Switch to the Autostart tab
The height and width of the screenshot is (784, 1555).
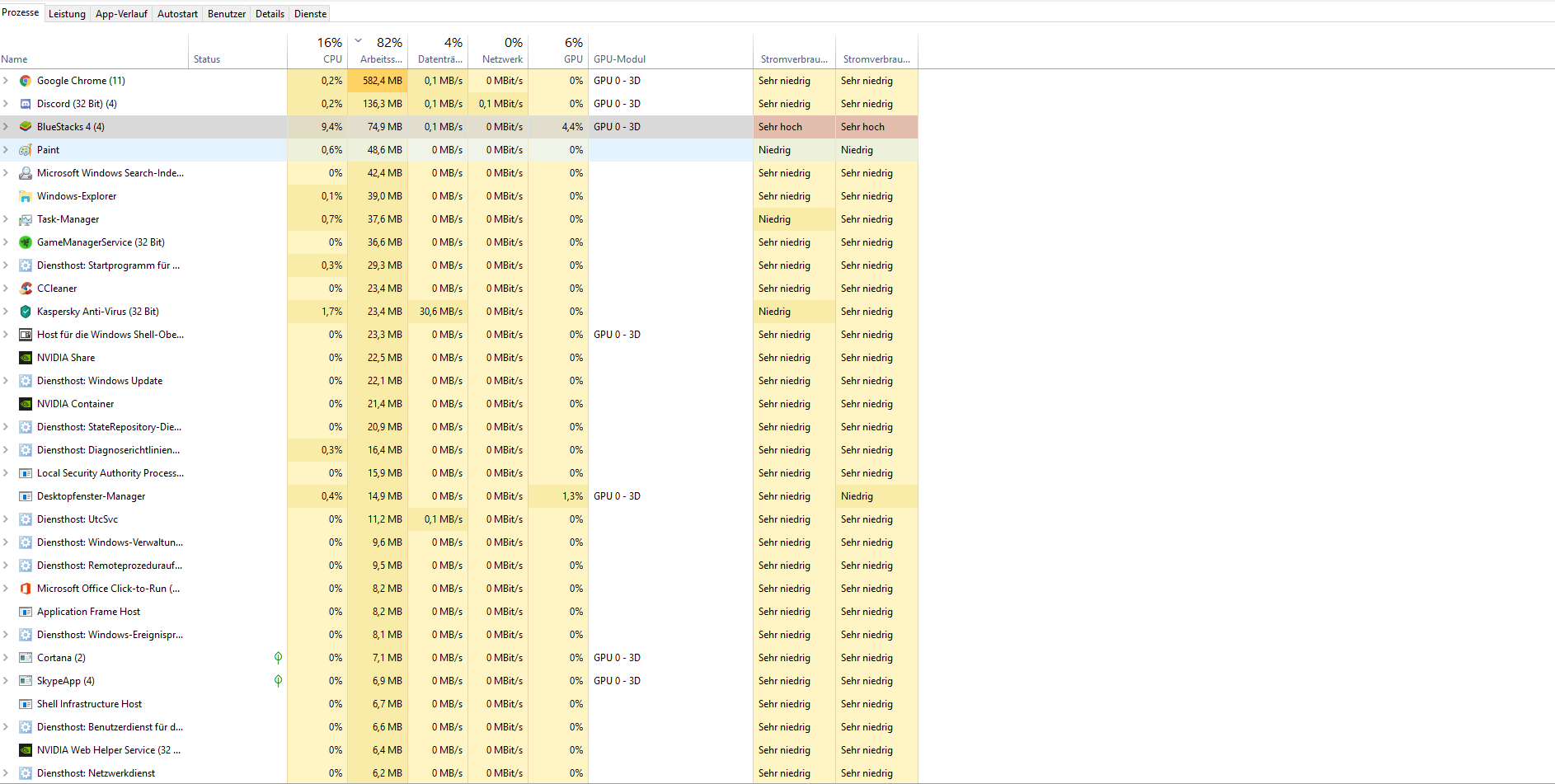click(177, 14)
